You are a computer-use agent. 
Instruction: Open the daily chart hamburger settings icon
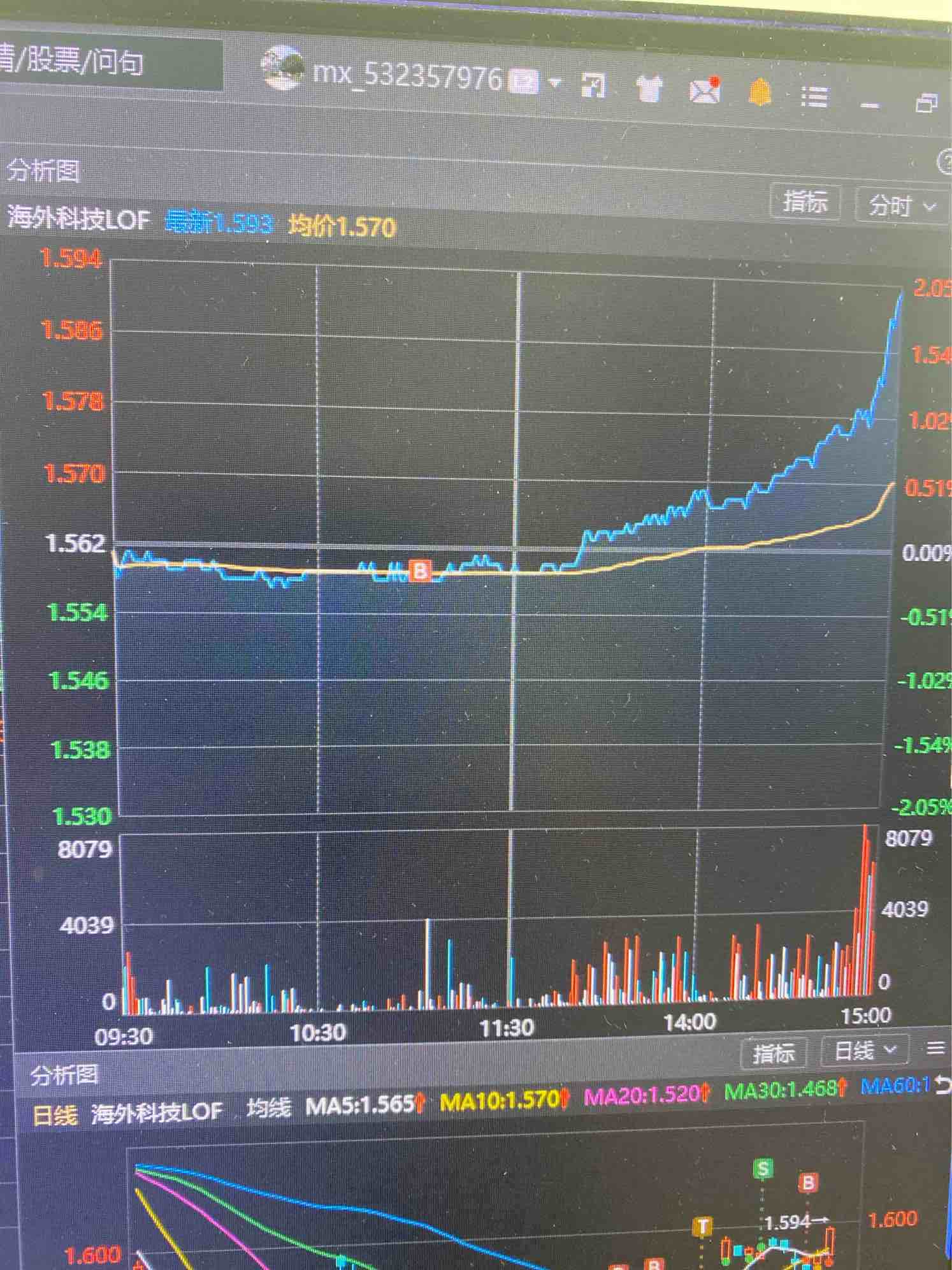click(x=935, y=1047)
